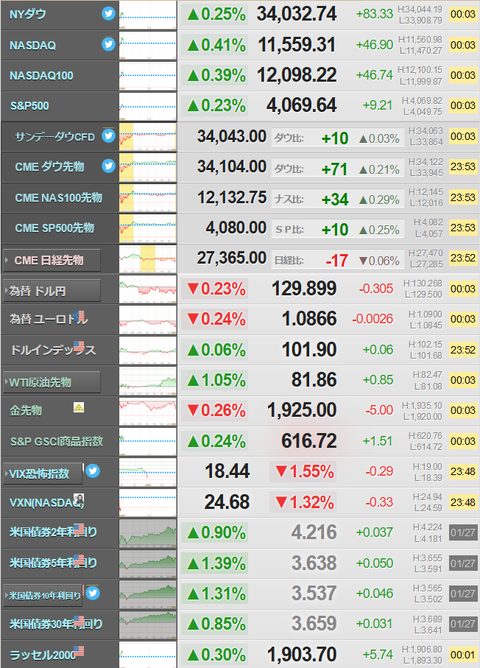Open the S&P500 link
480x668 pixels.
[29, 106]
